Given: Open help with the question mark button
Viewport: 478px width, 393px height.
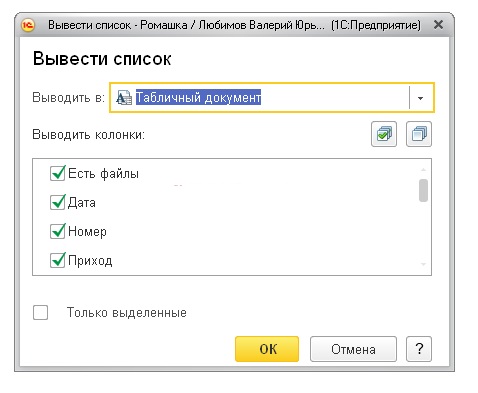Looking at the screenshot, I should point(419,349).
